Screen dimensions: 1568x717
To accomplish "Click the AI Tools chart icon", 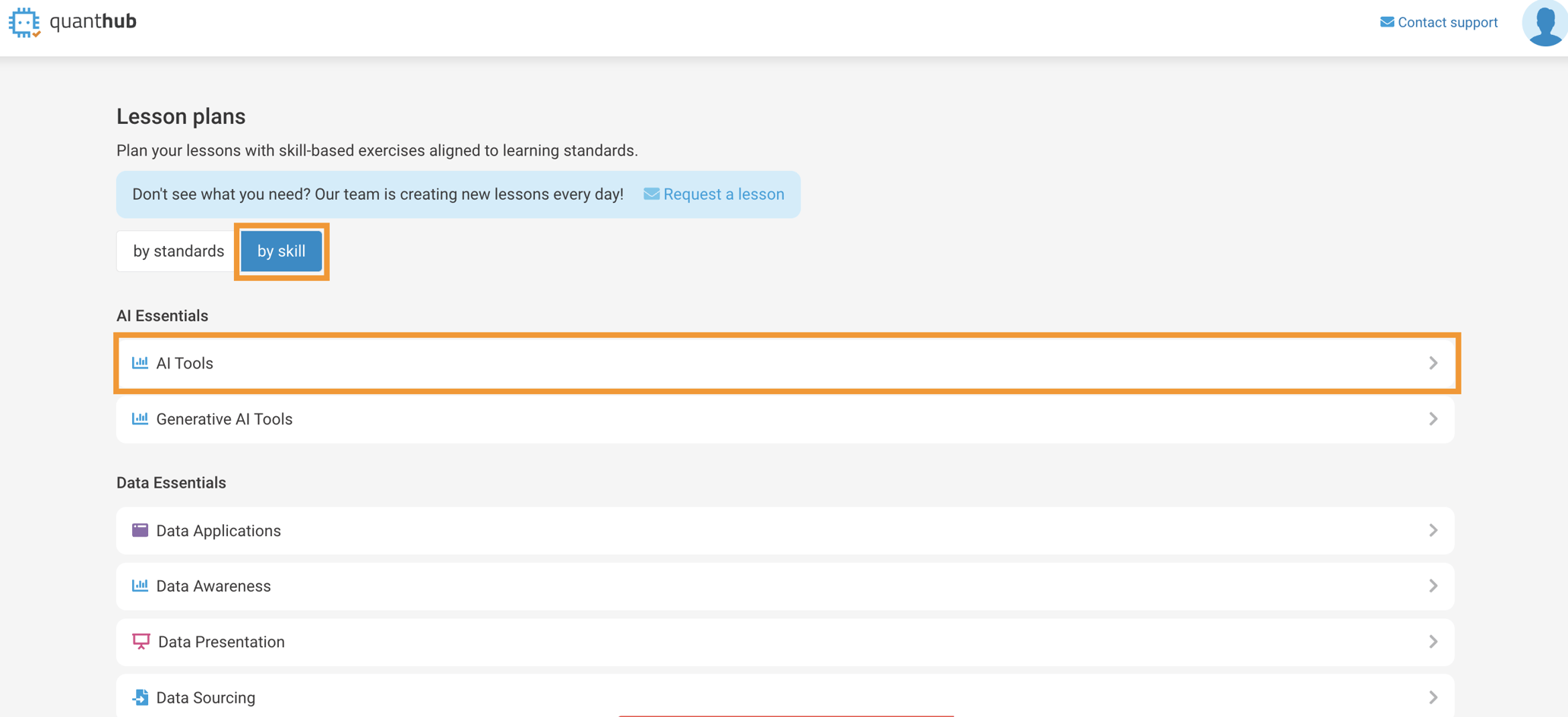I will pos(140,363).
